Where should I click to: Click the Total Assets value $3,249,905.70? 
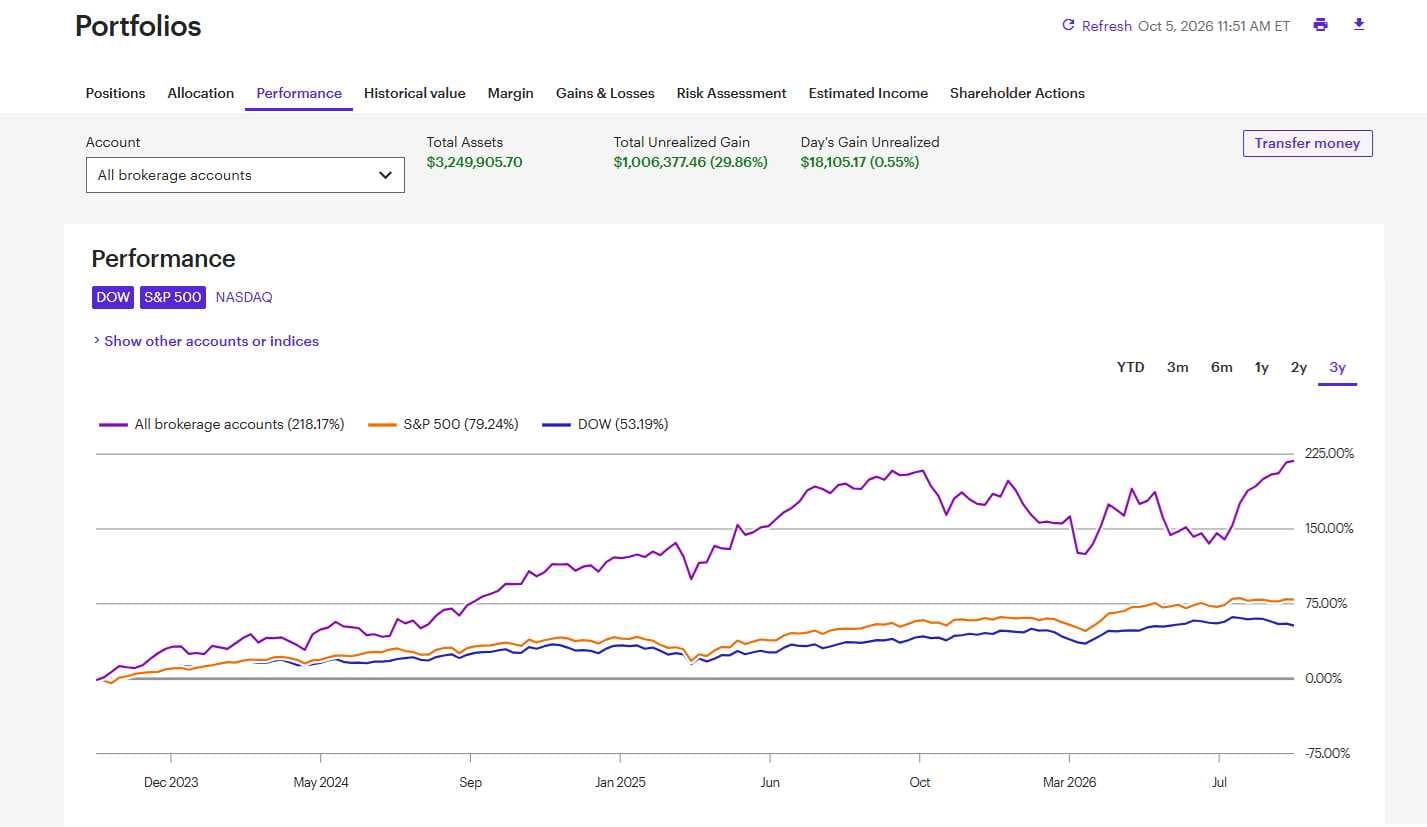[x=475, y=162]
